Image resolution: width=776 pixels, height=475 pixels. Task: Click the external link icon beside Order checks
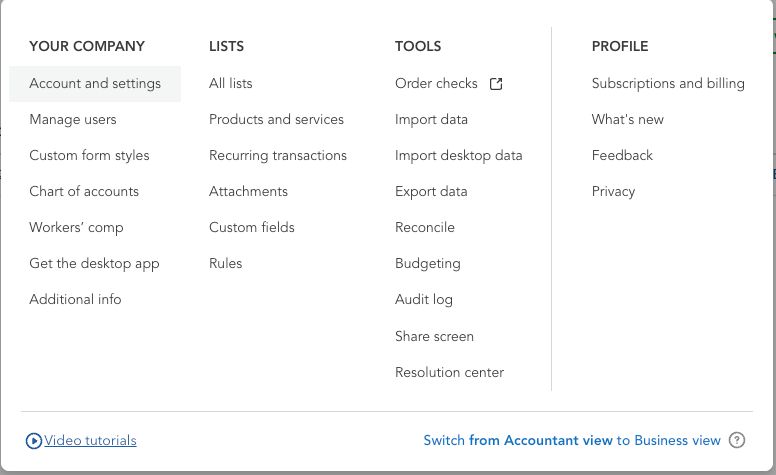click(x=496, y=84)
